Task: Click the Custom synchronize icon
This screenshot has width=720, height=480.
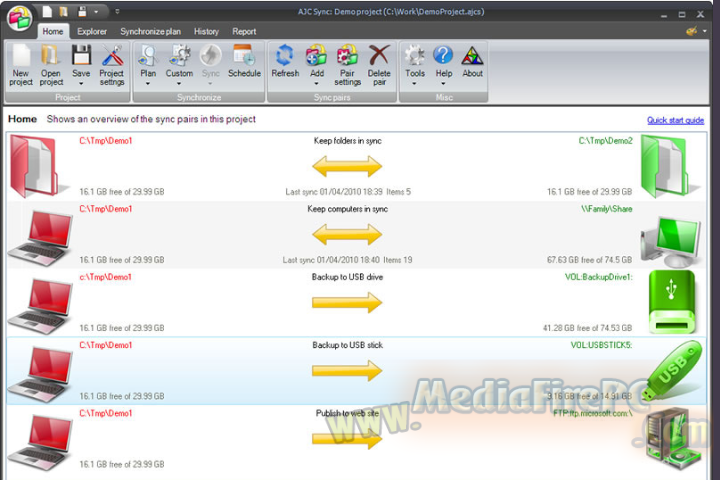Action: [179, 56]
